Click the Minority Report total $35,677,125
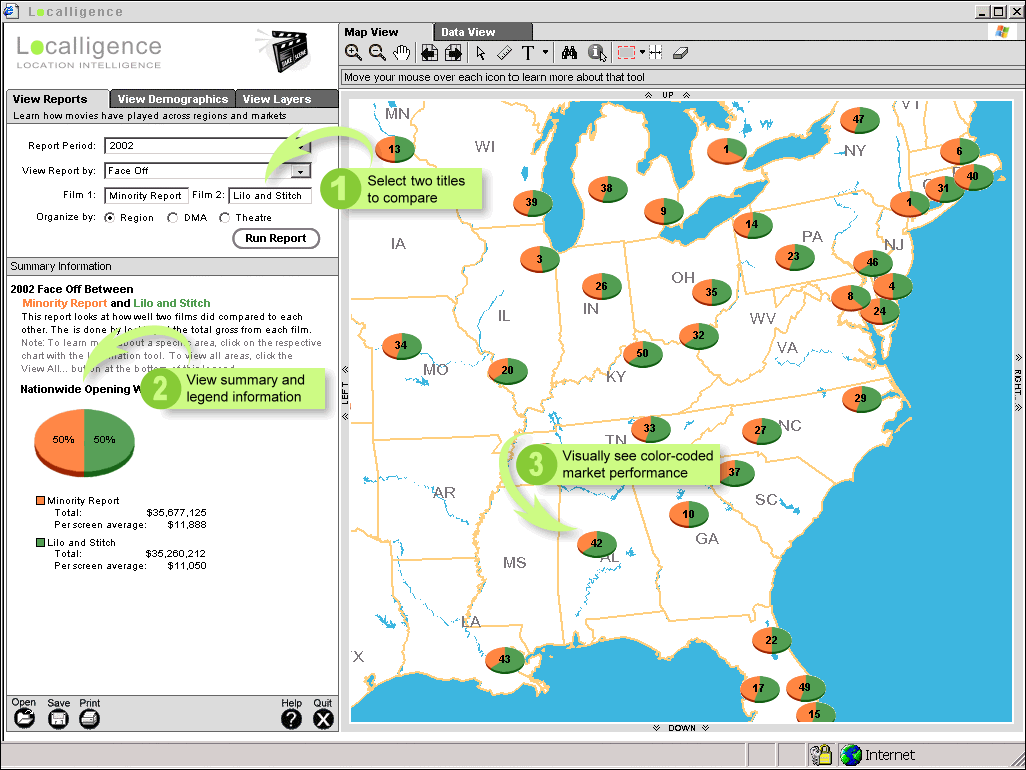The width and height of the screenshot is (1026, 770). tap(176, 513)
